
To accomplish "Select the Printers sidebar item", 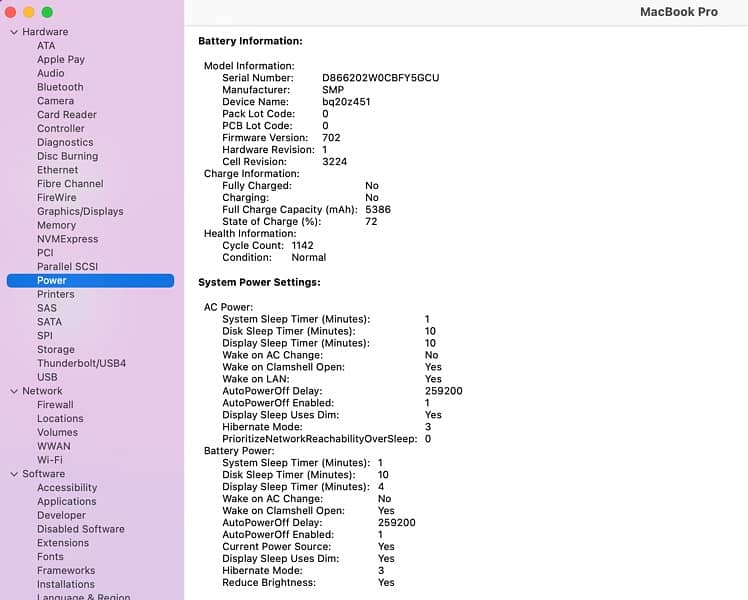I will [55, 294].
